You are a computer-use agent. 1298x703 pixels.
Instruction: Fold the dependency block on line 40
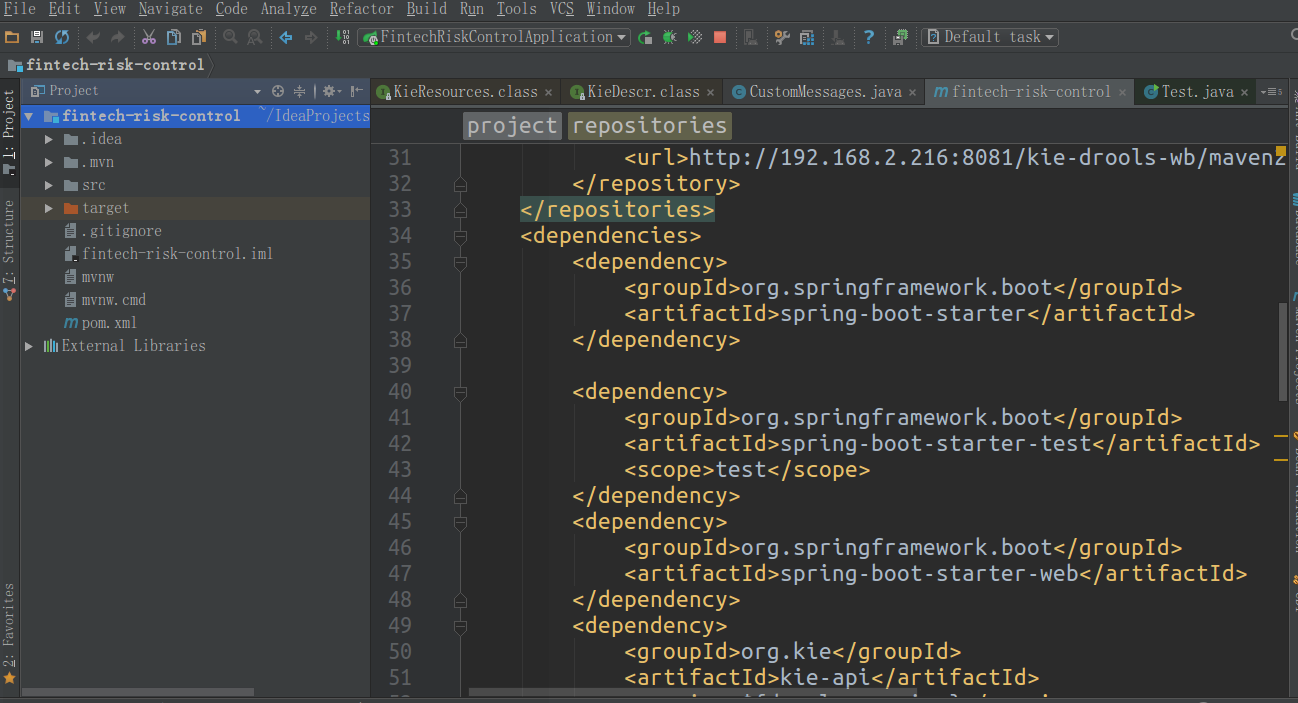[x=460, y=393]
